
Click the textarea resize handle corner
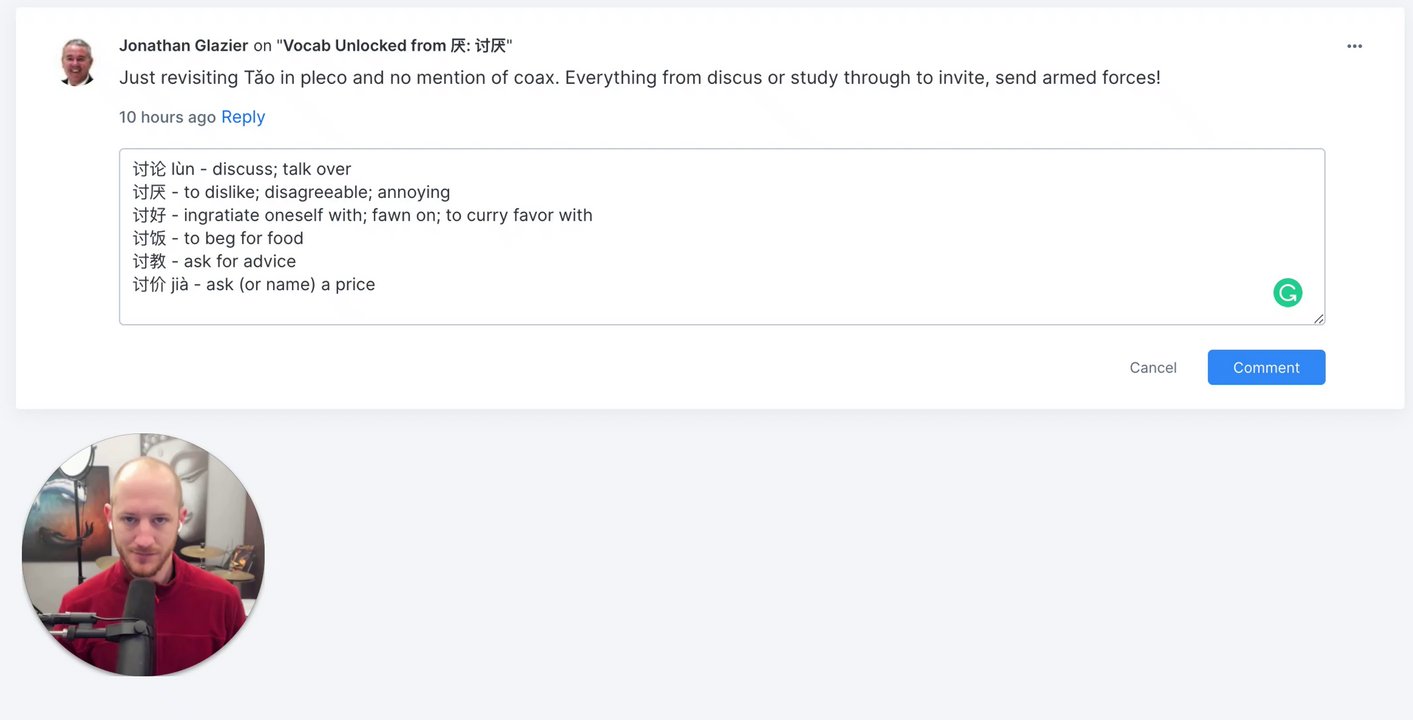(x=1319, y=318)
